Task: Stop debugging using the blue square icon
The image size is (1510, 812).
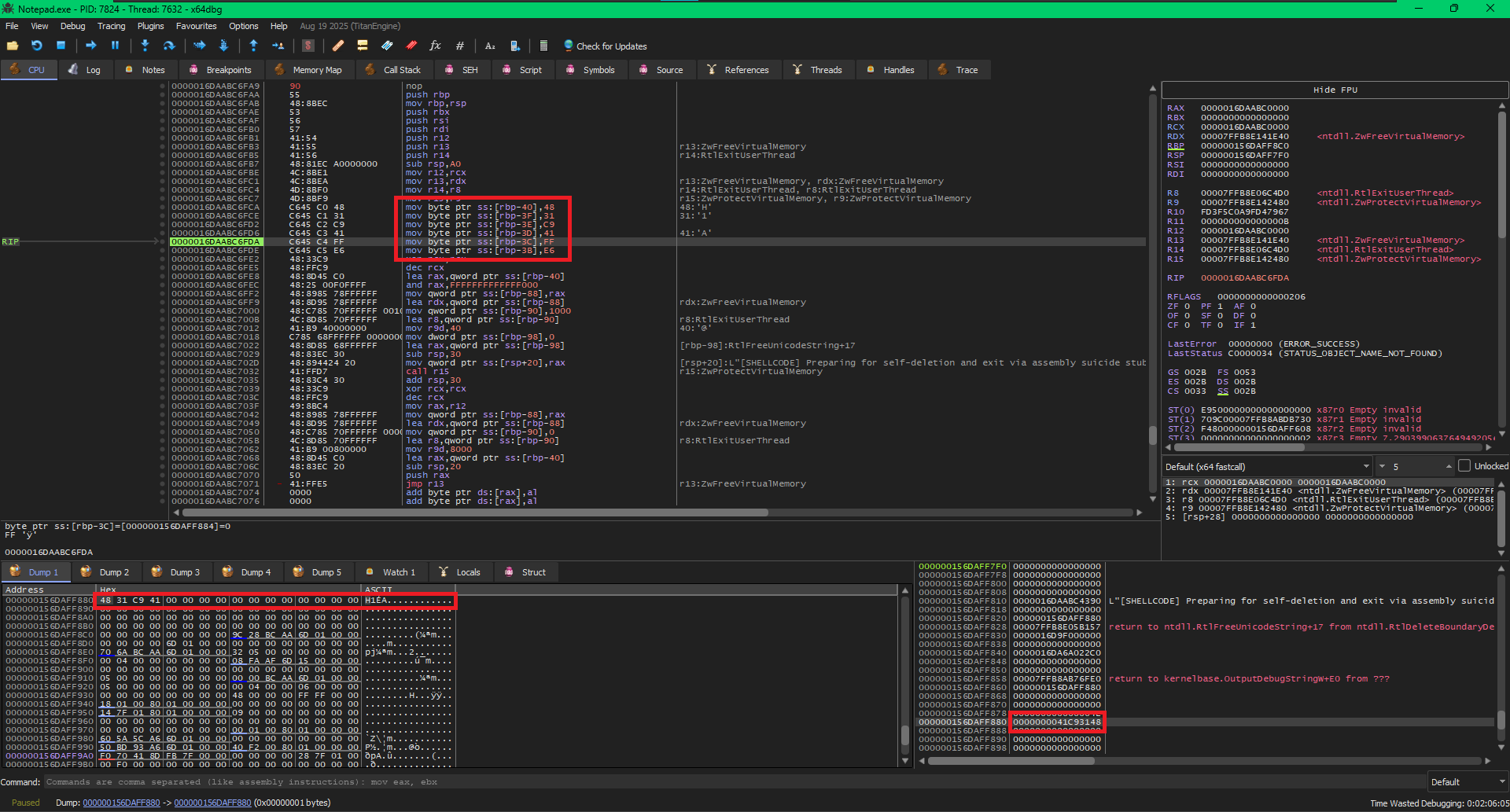Action: click(61, 46)
